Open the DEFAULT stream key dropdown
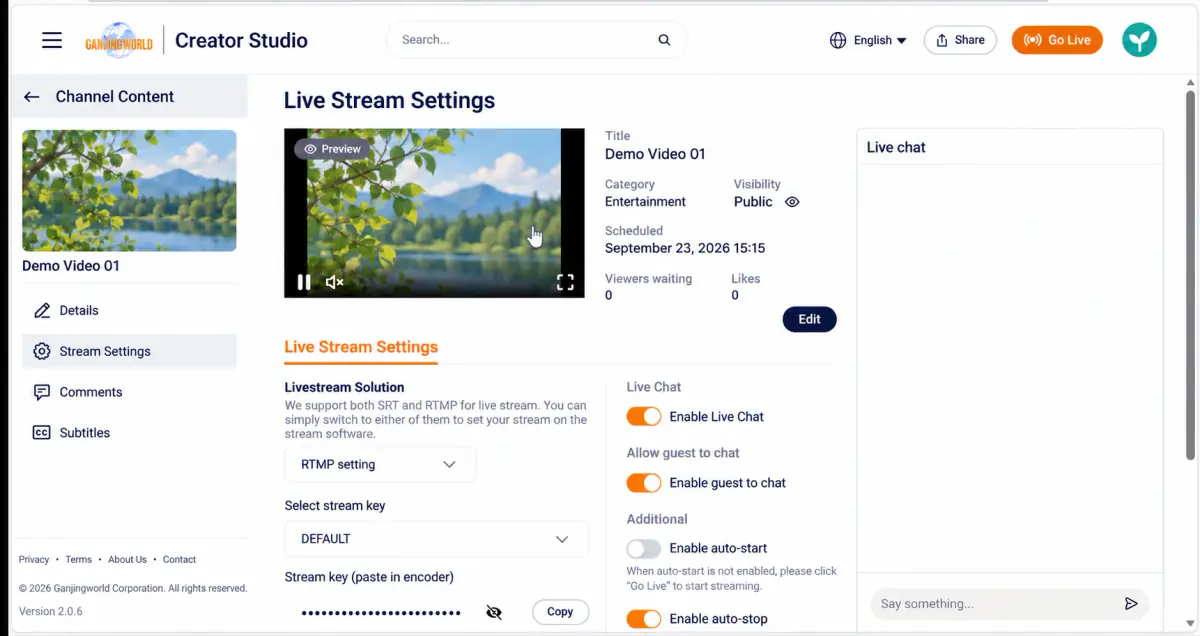The height and width of the screenshot is (636, 1200). coord(436,539)
